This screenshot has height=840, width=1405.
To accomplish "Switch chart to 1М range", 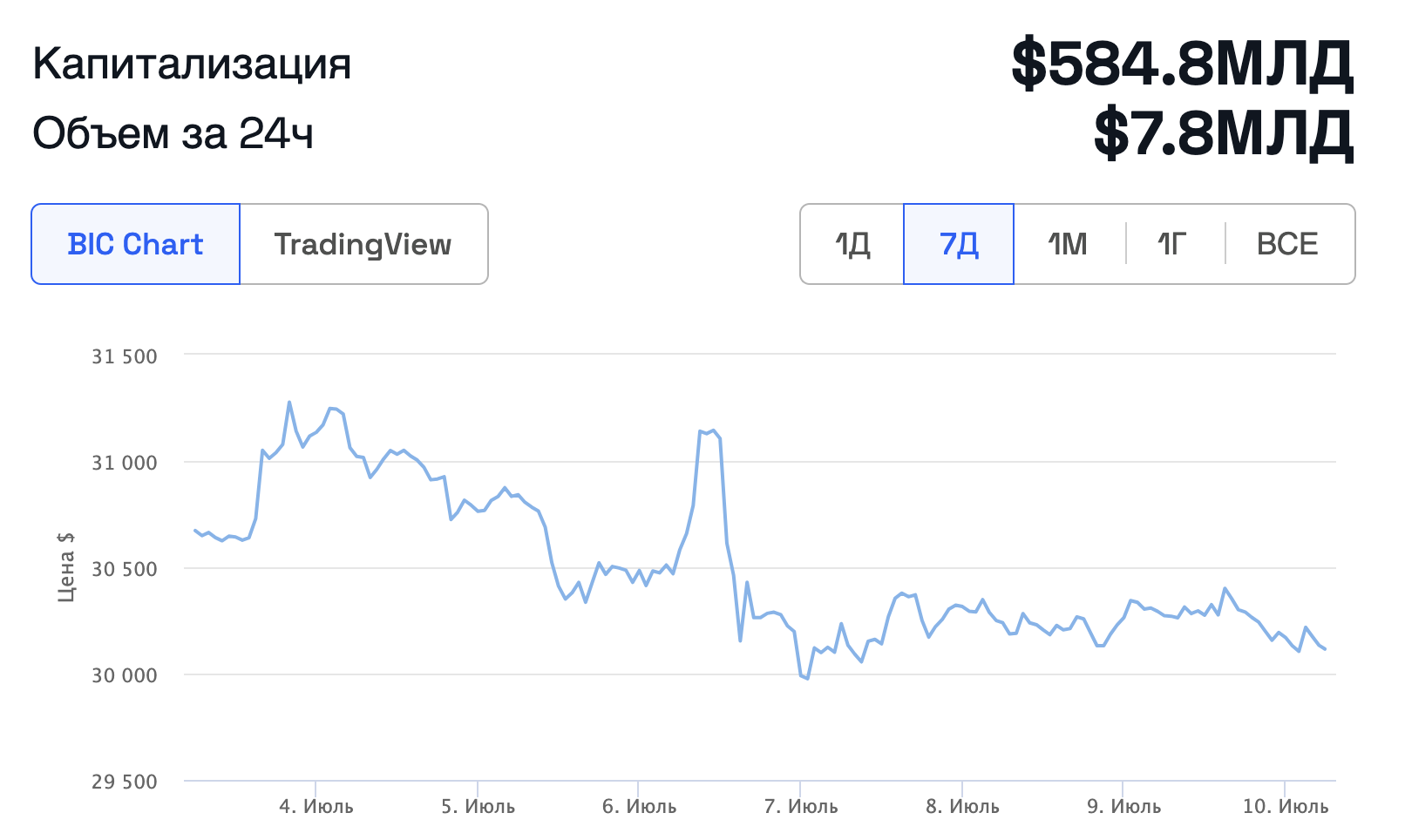I will (x=1069, y=244).
